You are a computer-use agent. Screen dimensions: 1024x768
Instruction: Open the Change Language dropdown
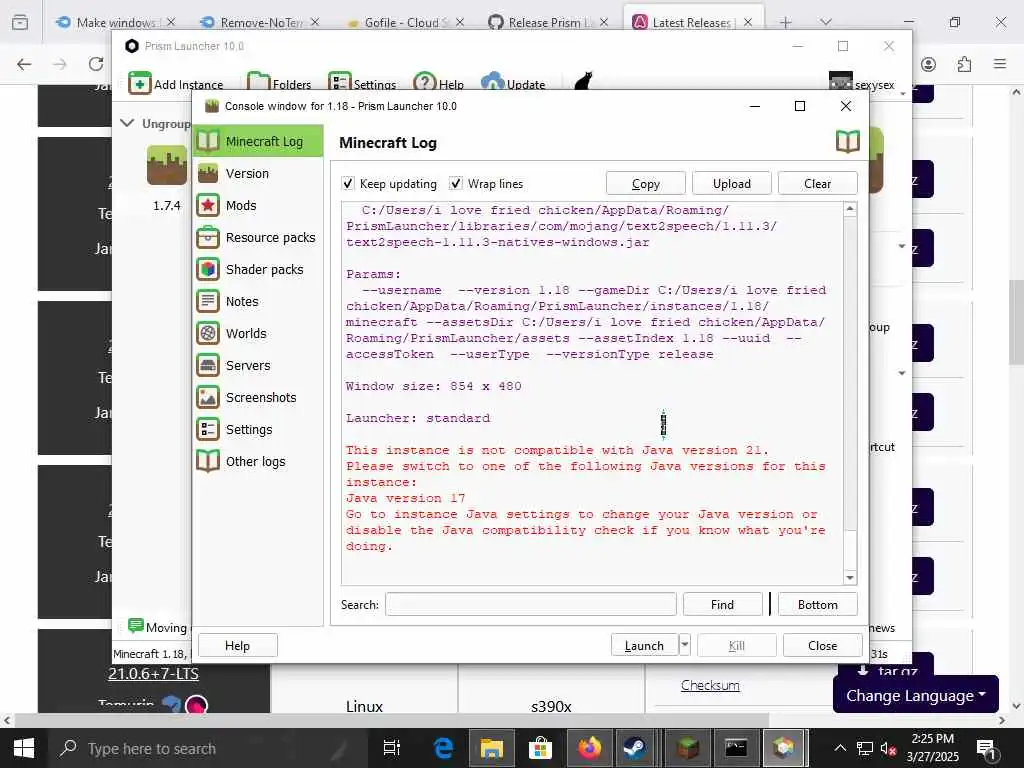pyautogui.click(x=916, y=695)
